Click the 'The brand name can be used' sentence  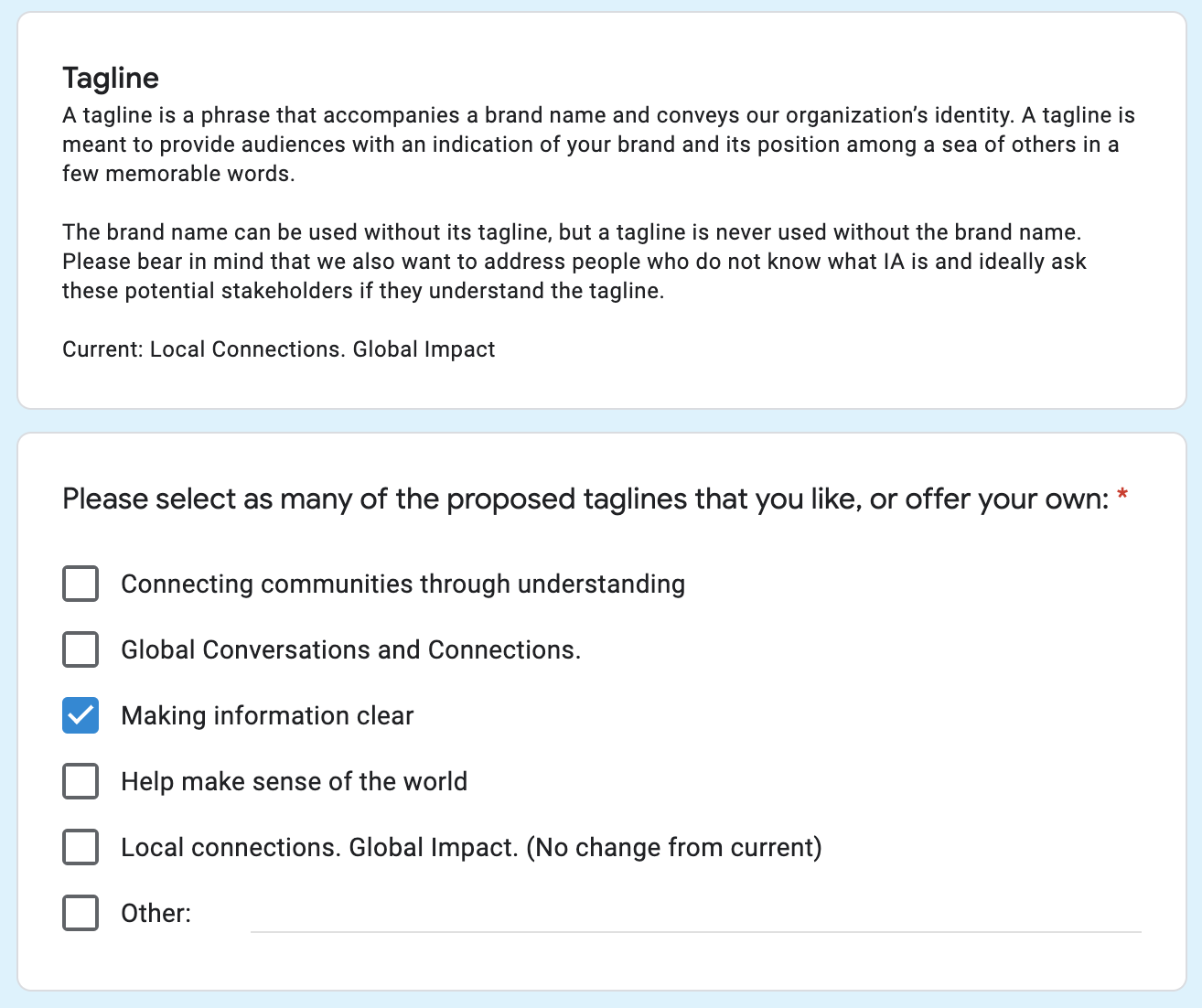point(572,232)
